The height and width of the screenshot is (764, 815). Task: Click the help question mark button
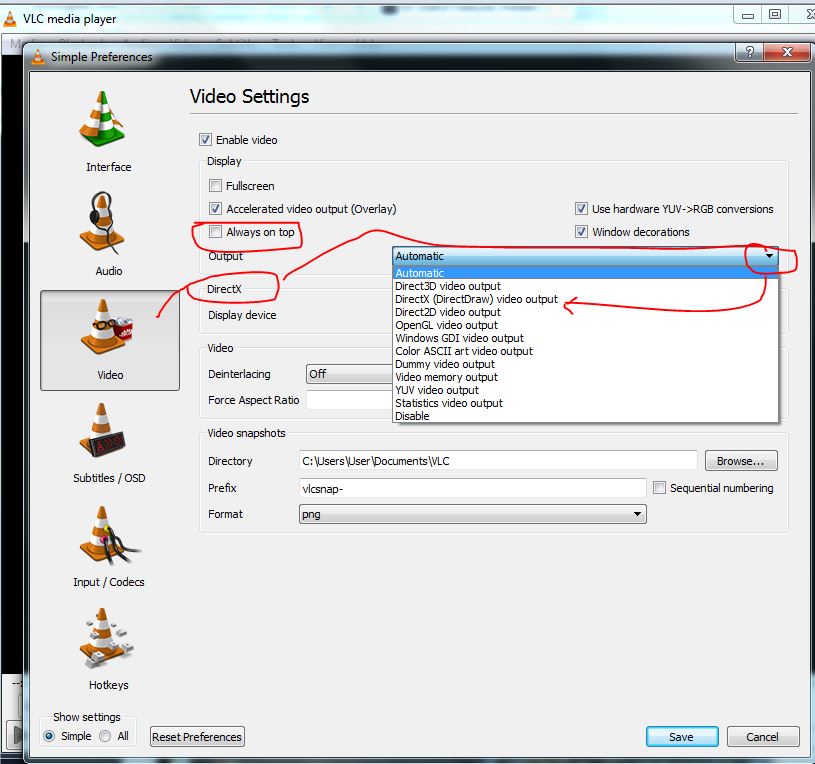click(749, 52)
